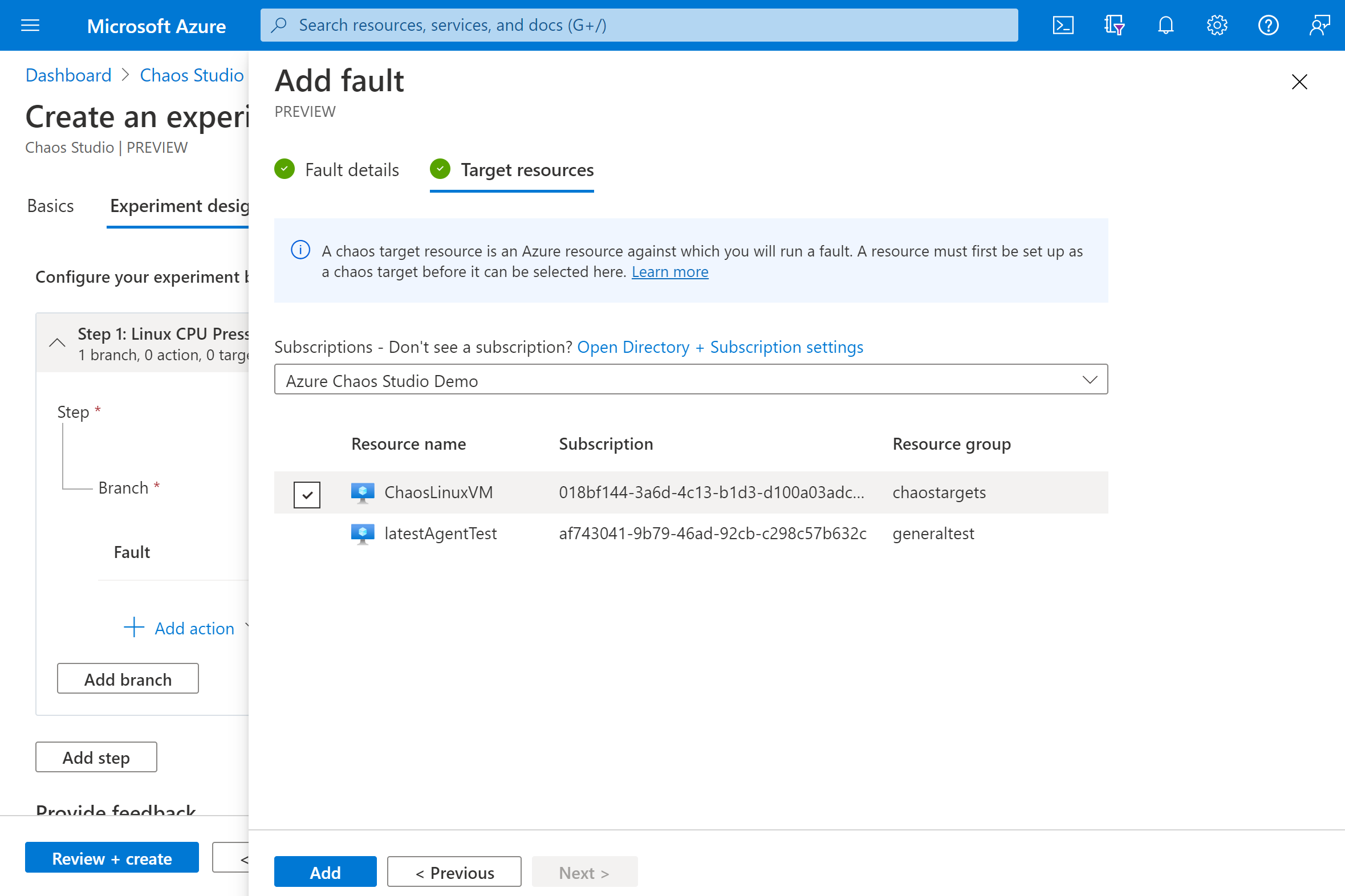This screenshot has height=896, width=1345.
Task: Click the Cloud Shell terminal icon
Action: click(x=1063, y=24)
